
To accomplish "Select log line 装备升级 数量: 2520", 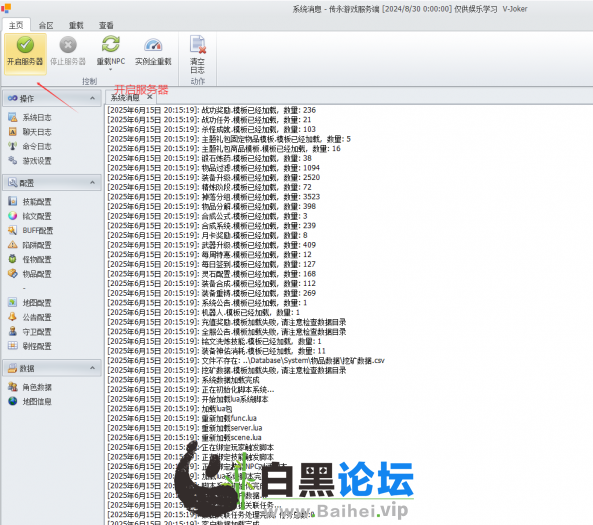I will point(213,177).
